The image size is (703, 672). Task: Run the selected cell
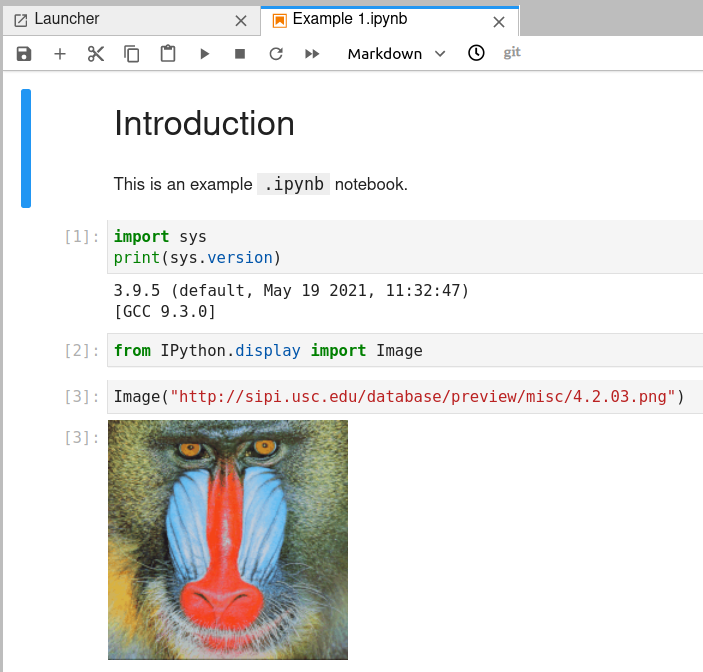pyautogui.click(x=204, y=54)
